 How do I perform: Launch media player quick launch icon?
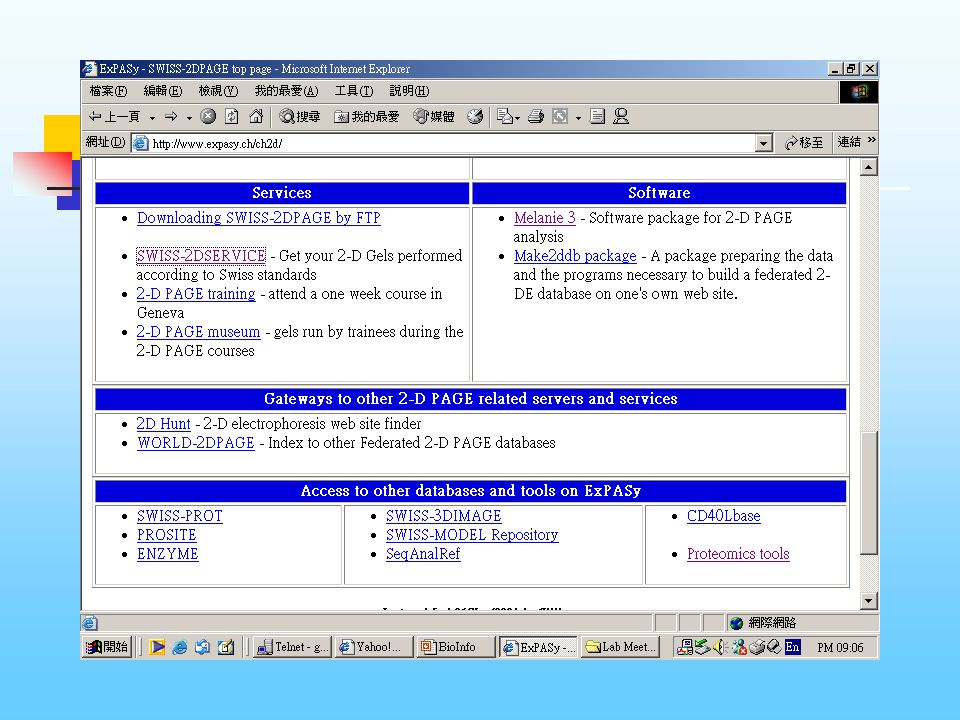(157, 647)
